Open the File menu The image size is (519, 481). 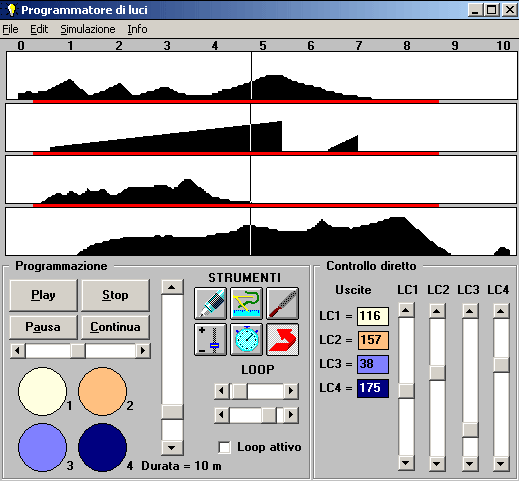10,29
